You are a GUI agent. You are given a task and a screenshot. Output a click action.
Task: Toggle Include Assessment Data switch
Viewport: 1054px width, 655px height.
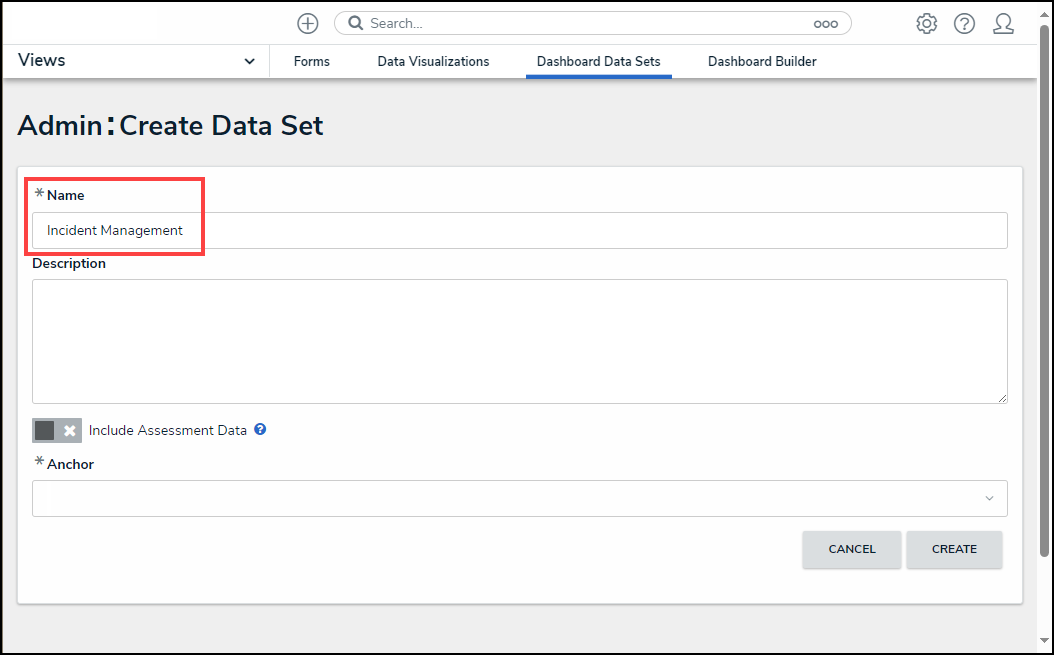[x=56, y=430]
